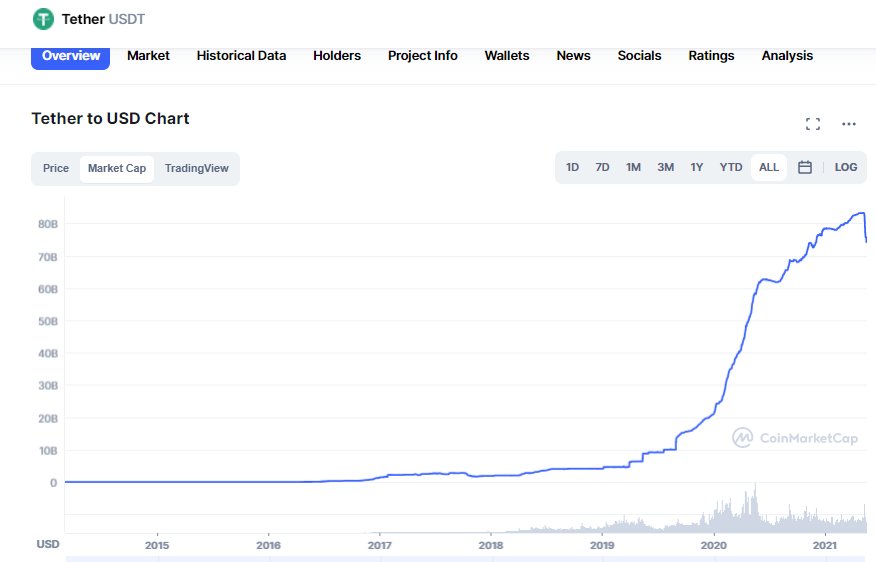Click the volume bars near 2020
876x562 pixels.
point(721,517)
